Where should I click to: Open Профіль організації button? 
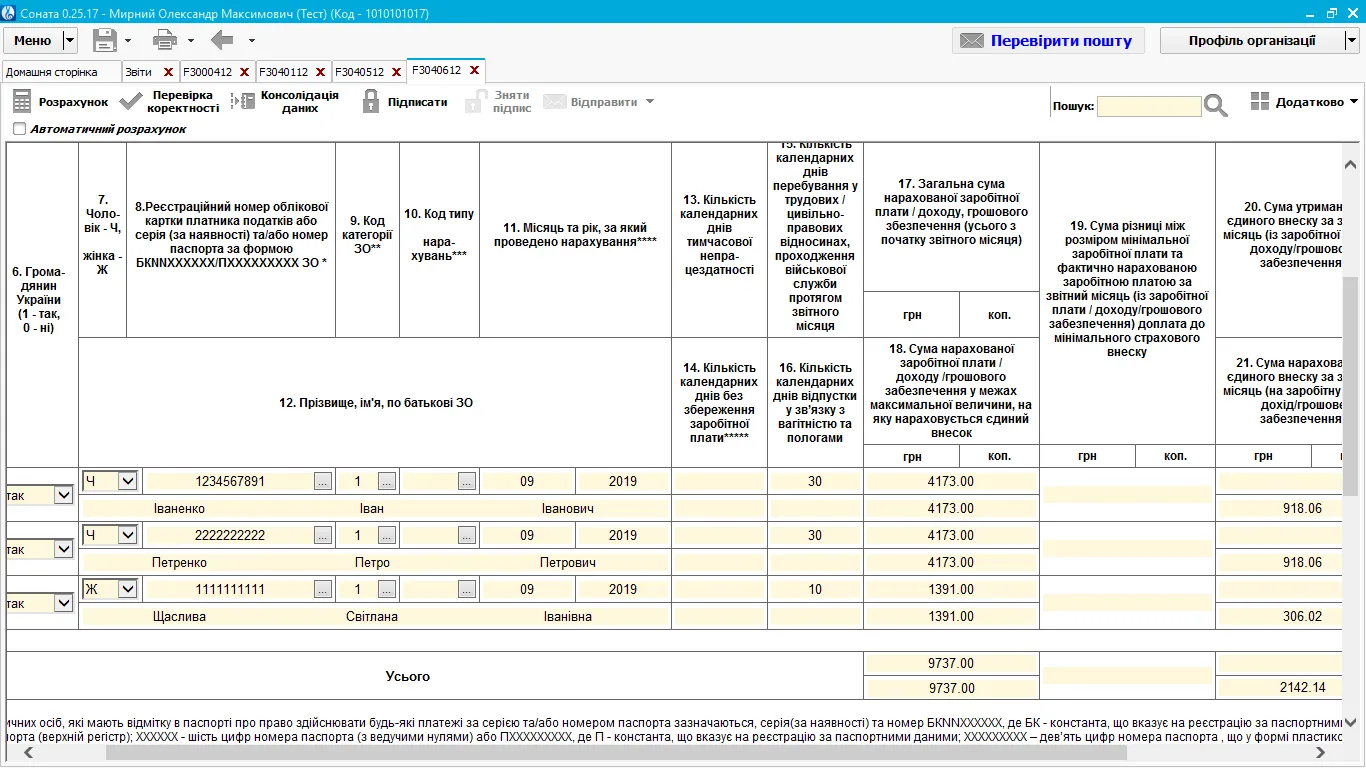[x=1252, y=40]
